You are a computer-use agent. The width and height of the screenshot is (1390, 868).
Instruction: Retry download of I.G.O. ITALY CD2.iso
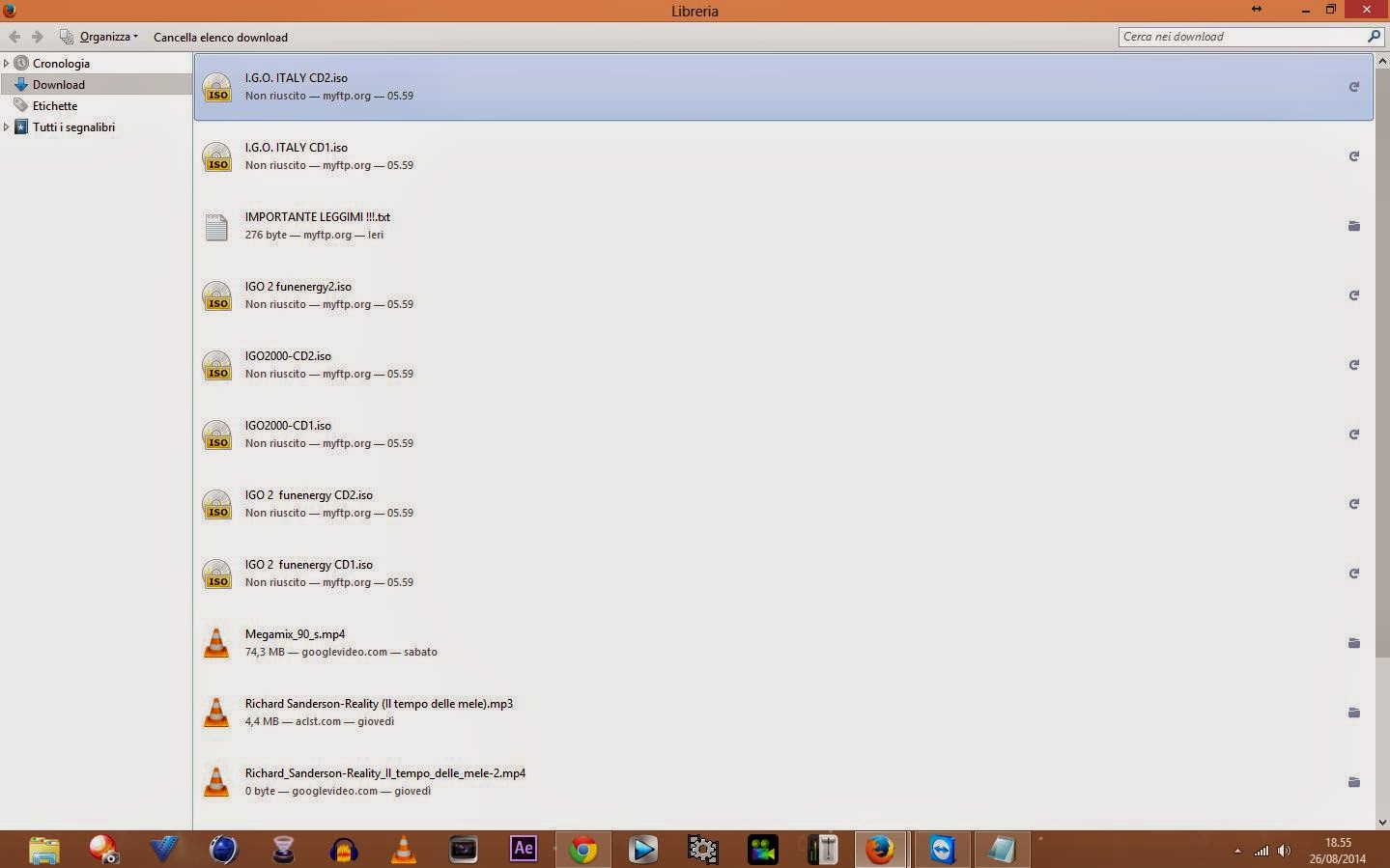(x=1354, y=87)
